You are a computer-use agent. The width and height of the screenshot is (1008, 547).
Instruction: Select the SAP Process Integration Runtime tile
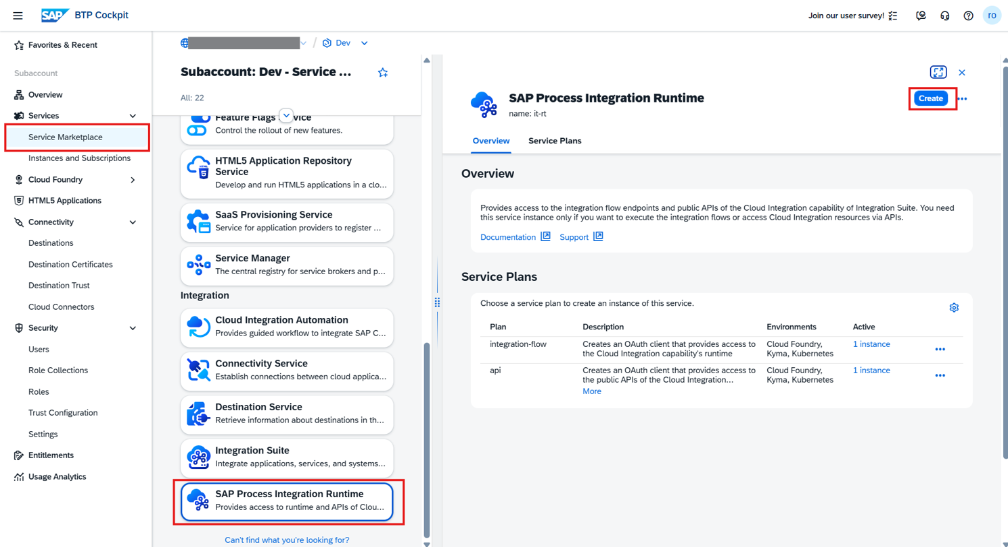point(287,501)
